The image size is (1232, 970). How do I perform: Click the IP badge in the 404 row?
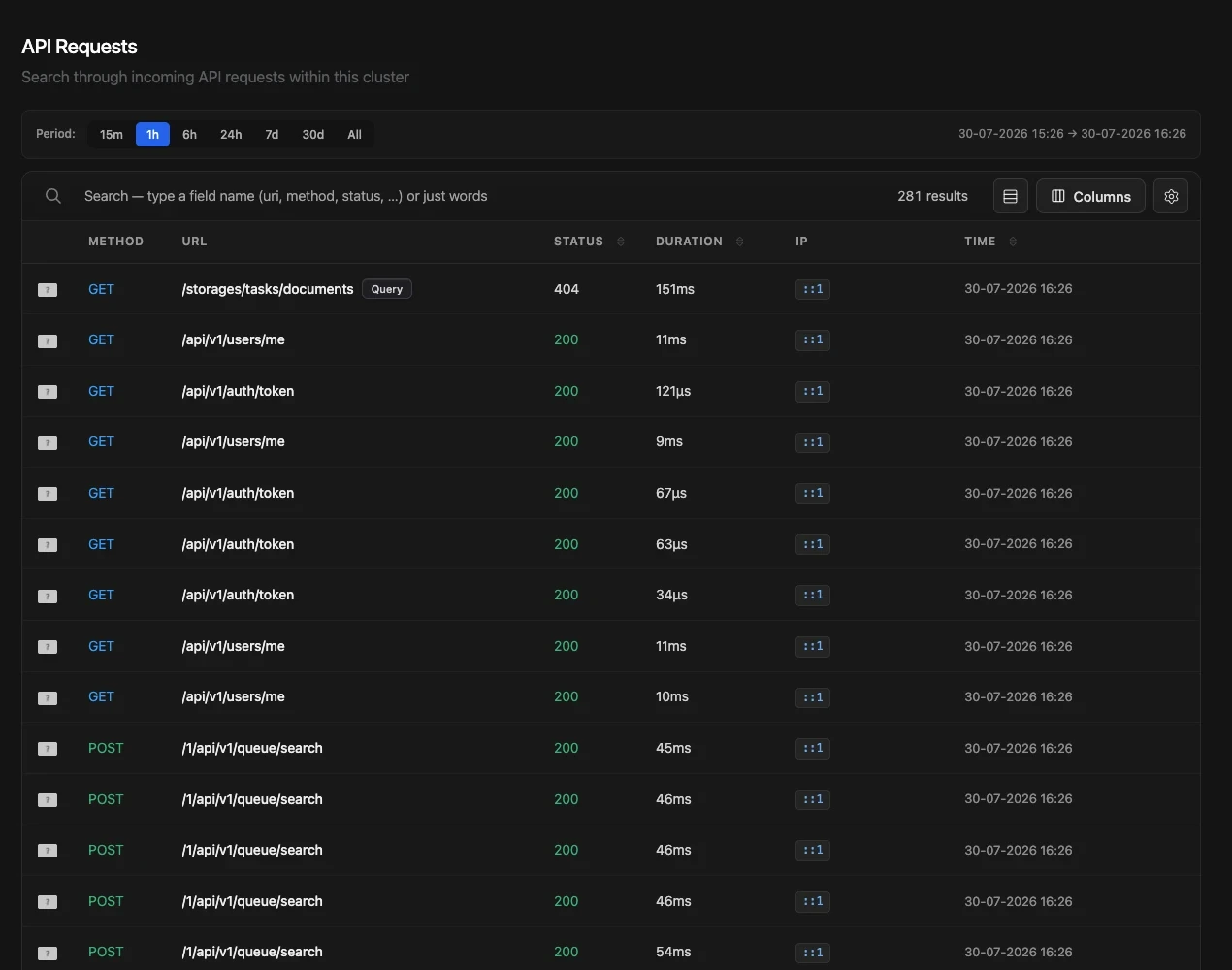point(813,289)
